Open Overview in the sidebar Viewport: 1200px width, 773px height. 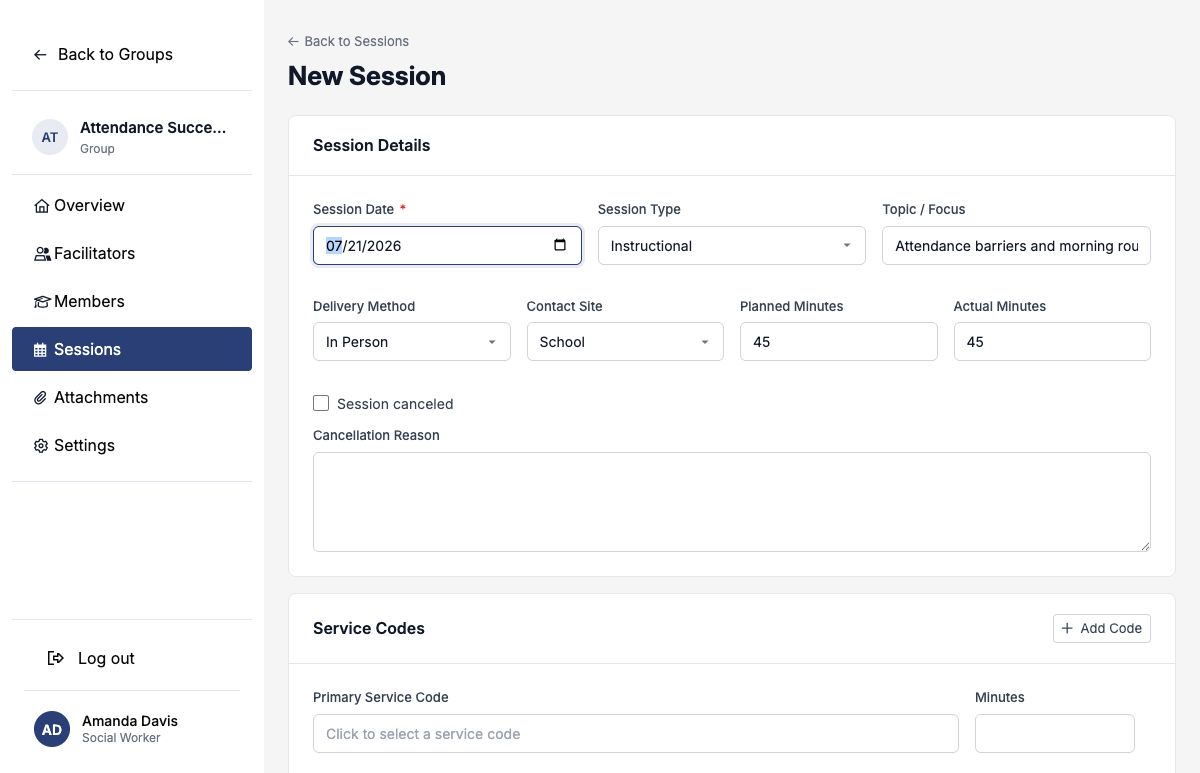coord(132,205)
